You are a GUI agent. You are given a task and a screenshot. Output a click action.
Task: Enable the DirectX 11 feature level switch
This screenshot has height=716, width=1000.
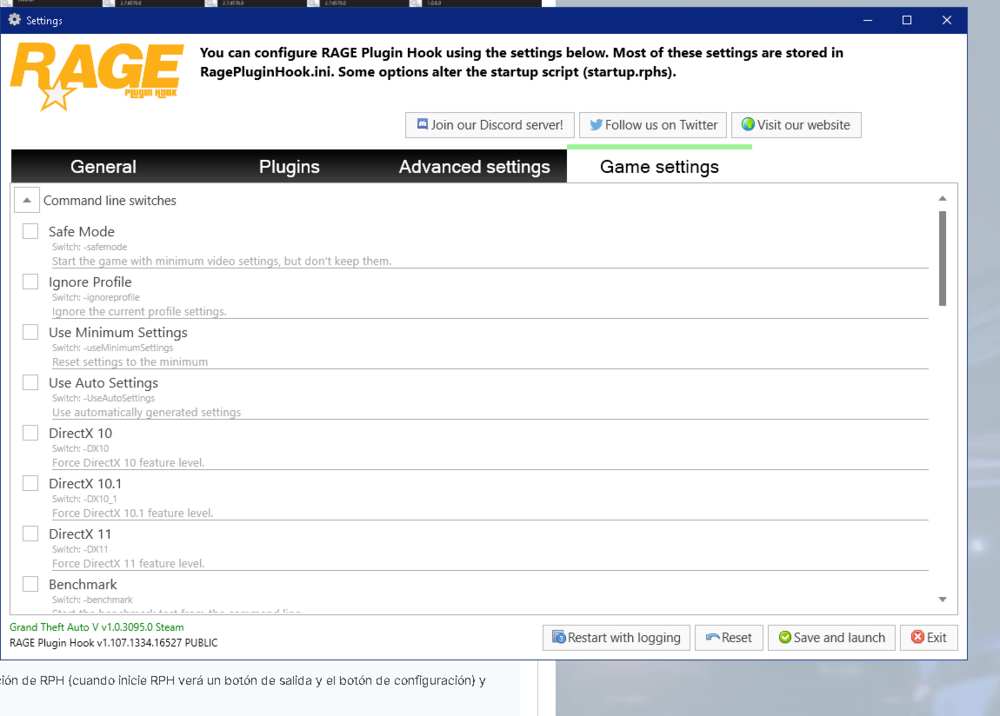coord(29,533)
